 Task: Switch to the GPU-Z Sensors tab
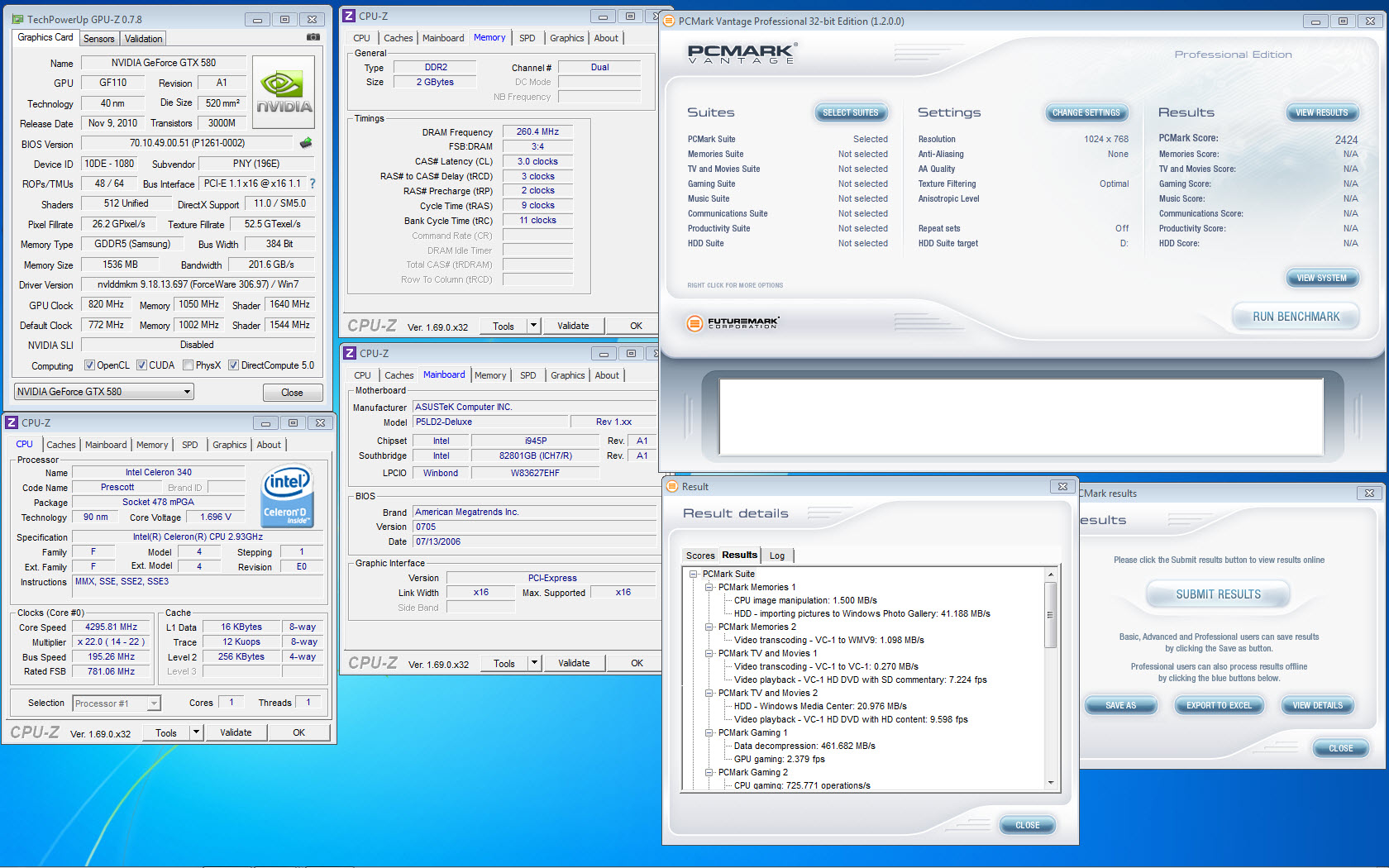tap(99, 39)
